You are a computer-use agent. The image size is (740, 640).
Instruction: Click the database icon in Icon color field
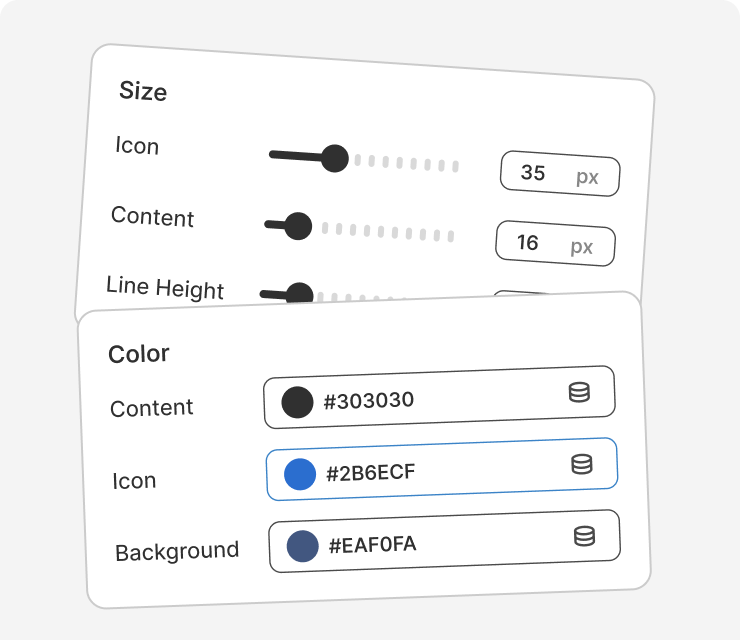click(x=582, y=464)
